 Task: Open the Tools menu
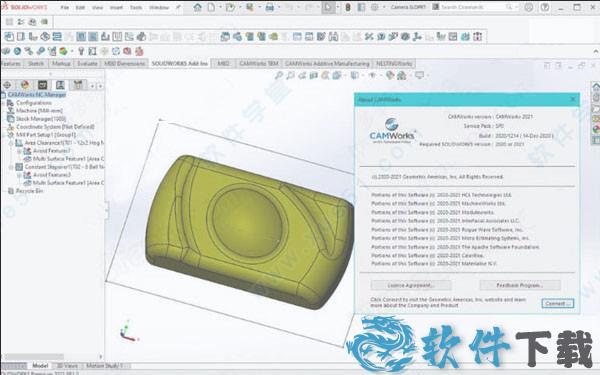[136, 7]
